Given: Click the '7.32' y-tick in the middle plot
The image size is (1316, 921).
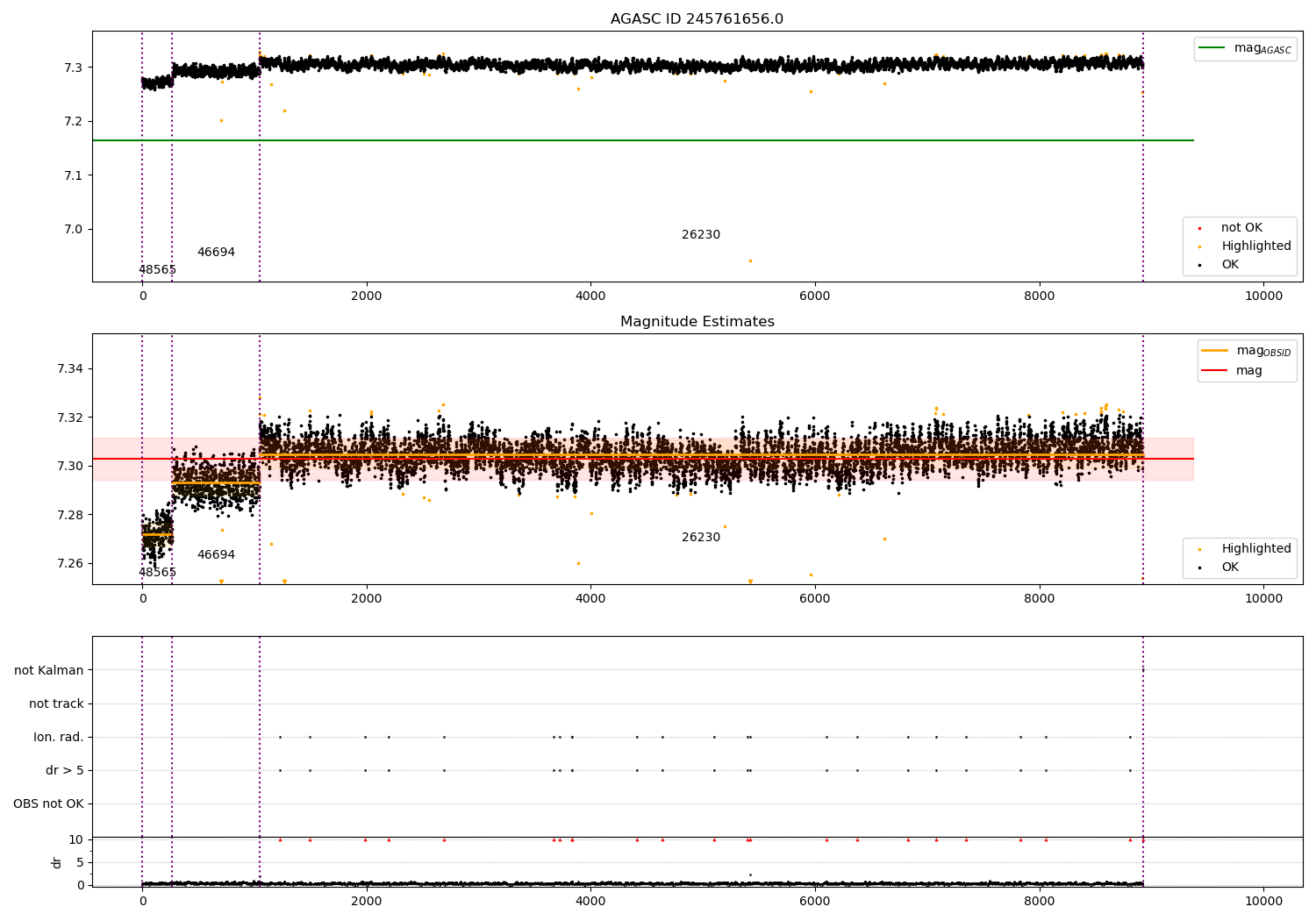Looking at the screenshot, I should tap(70, 418).
